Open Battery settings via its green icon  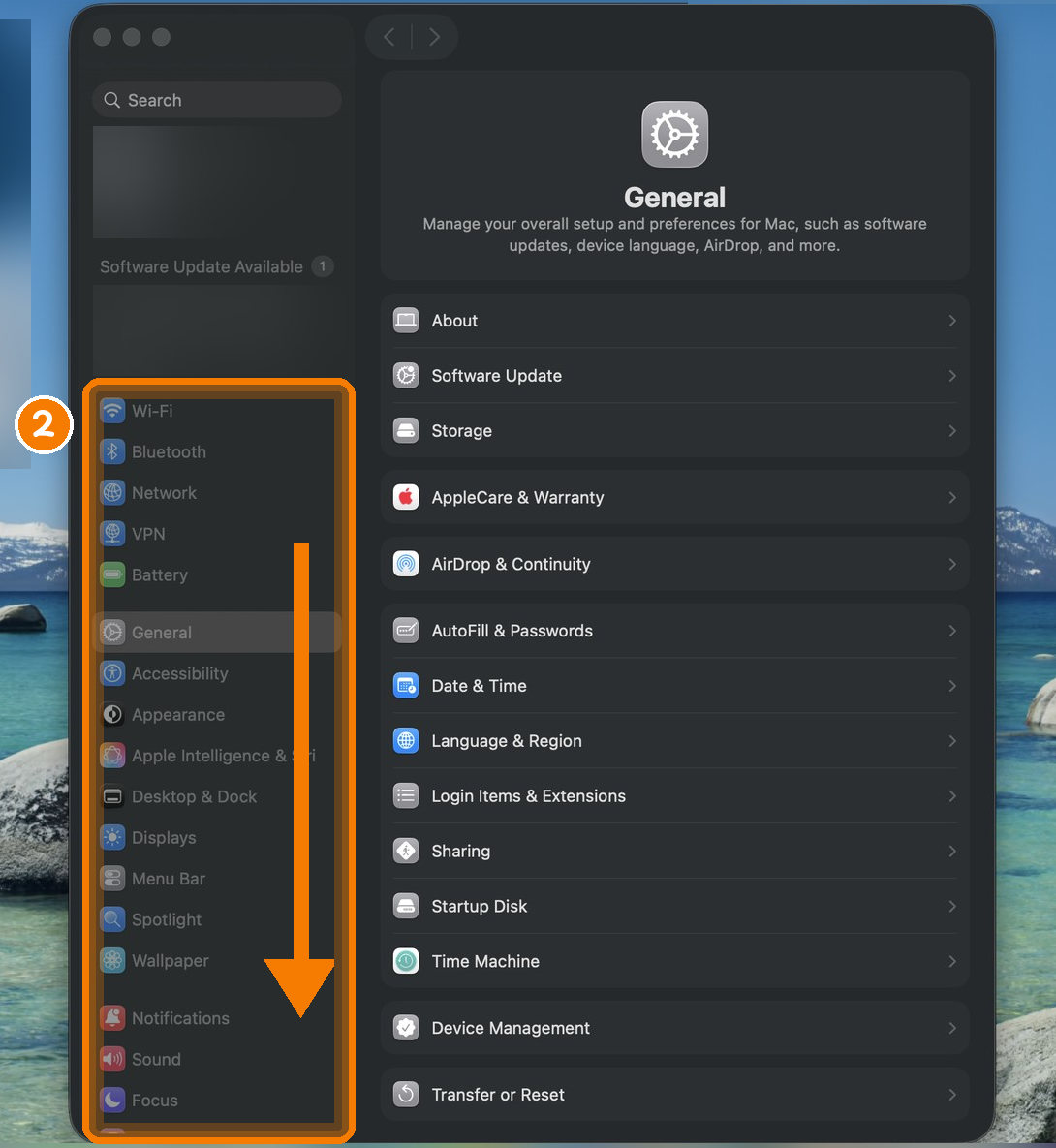coord(112,574)
